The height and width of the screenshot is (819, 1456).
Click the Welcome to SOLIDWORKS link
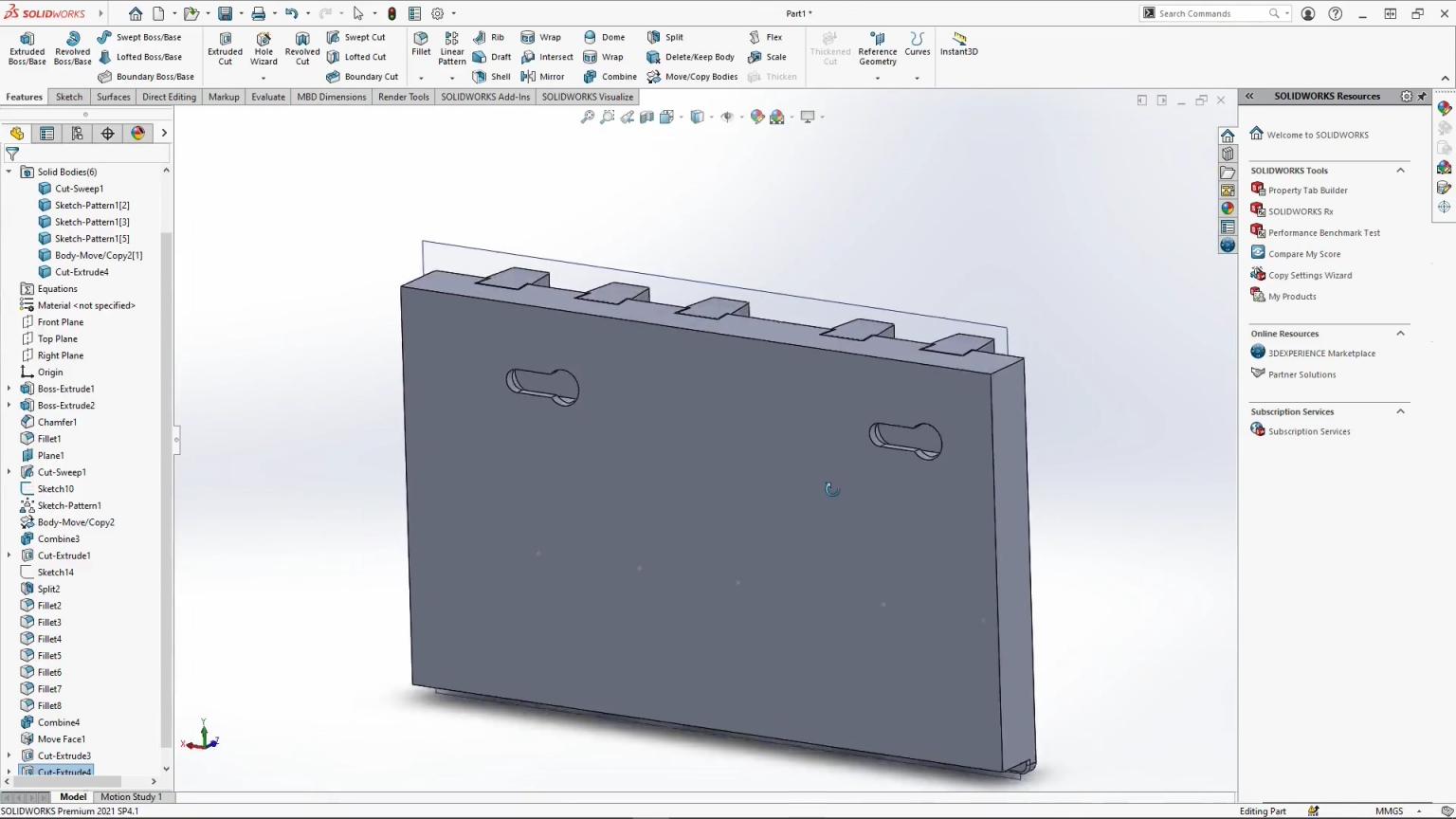[x=1318, y=134]
